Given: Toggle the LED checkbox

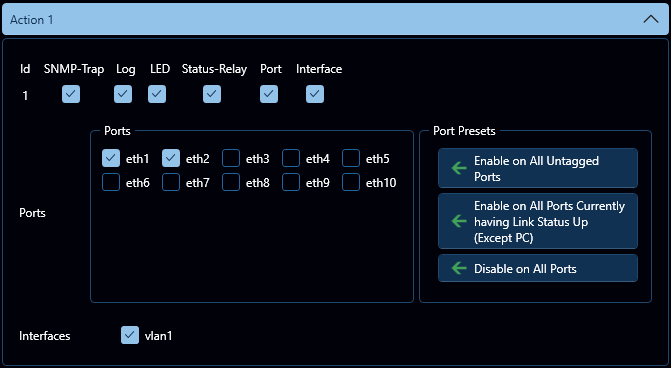Looking at the screenshot, I should [x=157, y=94].
